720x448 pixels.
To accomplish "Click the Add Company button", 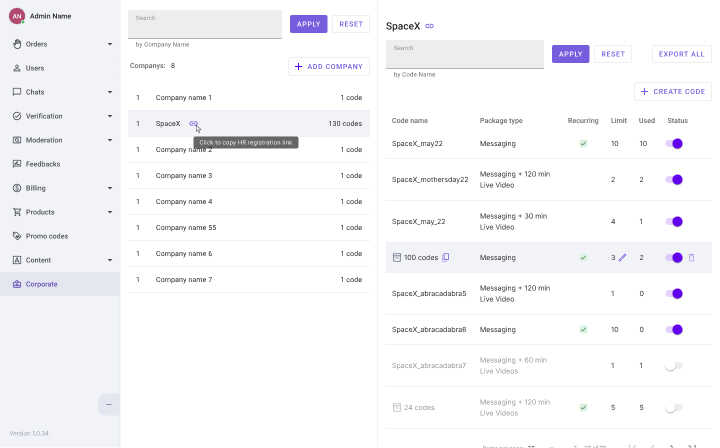I will pyautogui.click(x=329, y=66).
